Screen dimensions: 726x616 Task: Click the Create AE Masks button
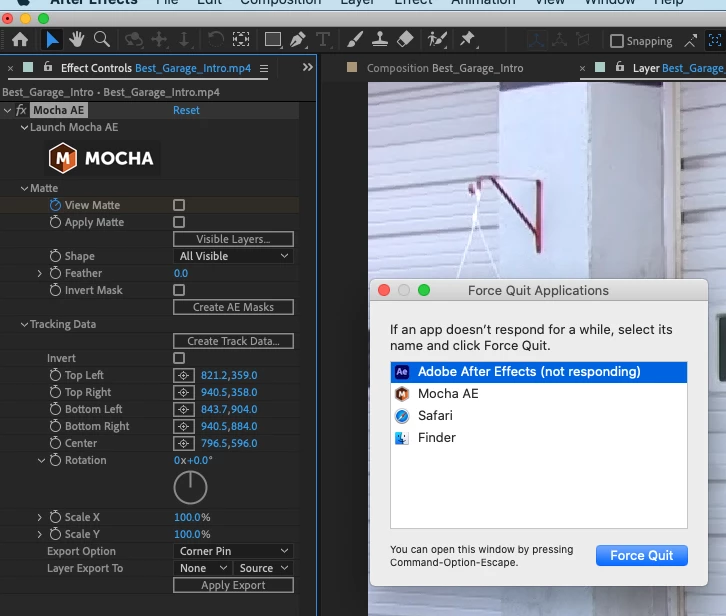tap(233, 307)
